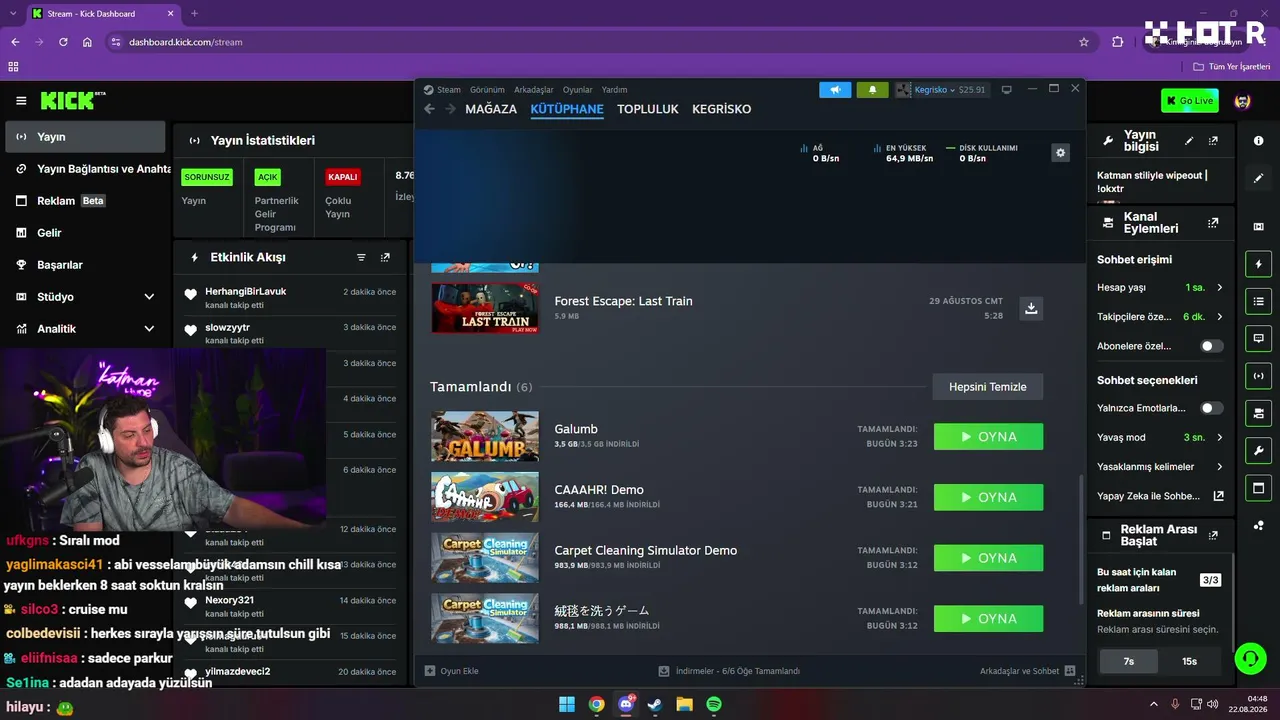Open the Windows Start menu

click(567, 704)
